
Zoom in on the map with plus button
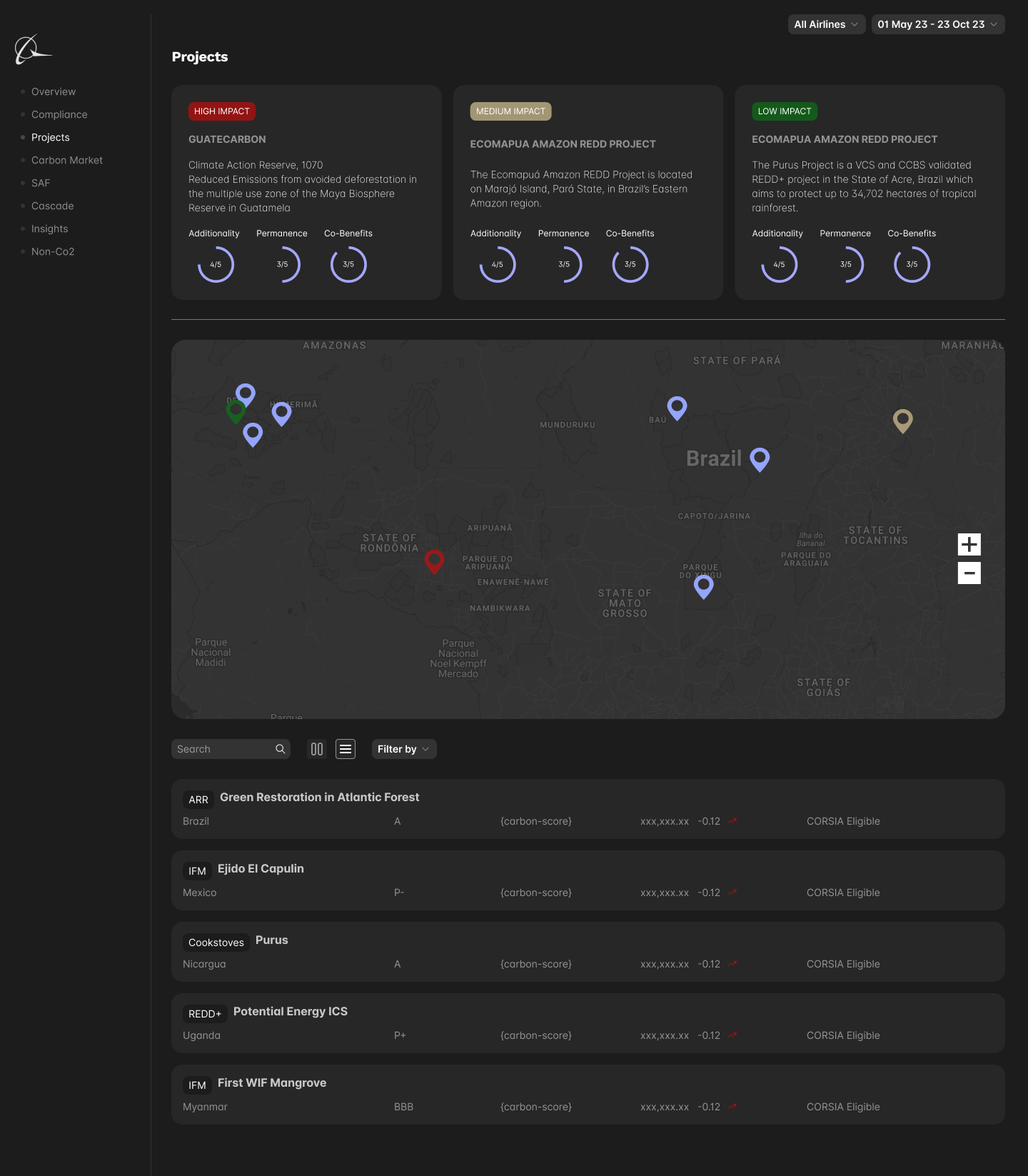tap(969, 544)
